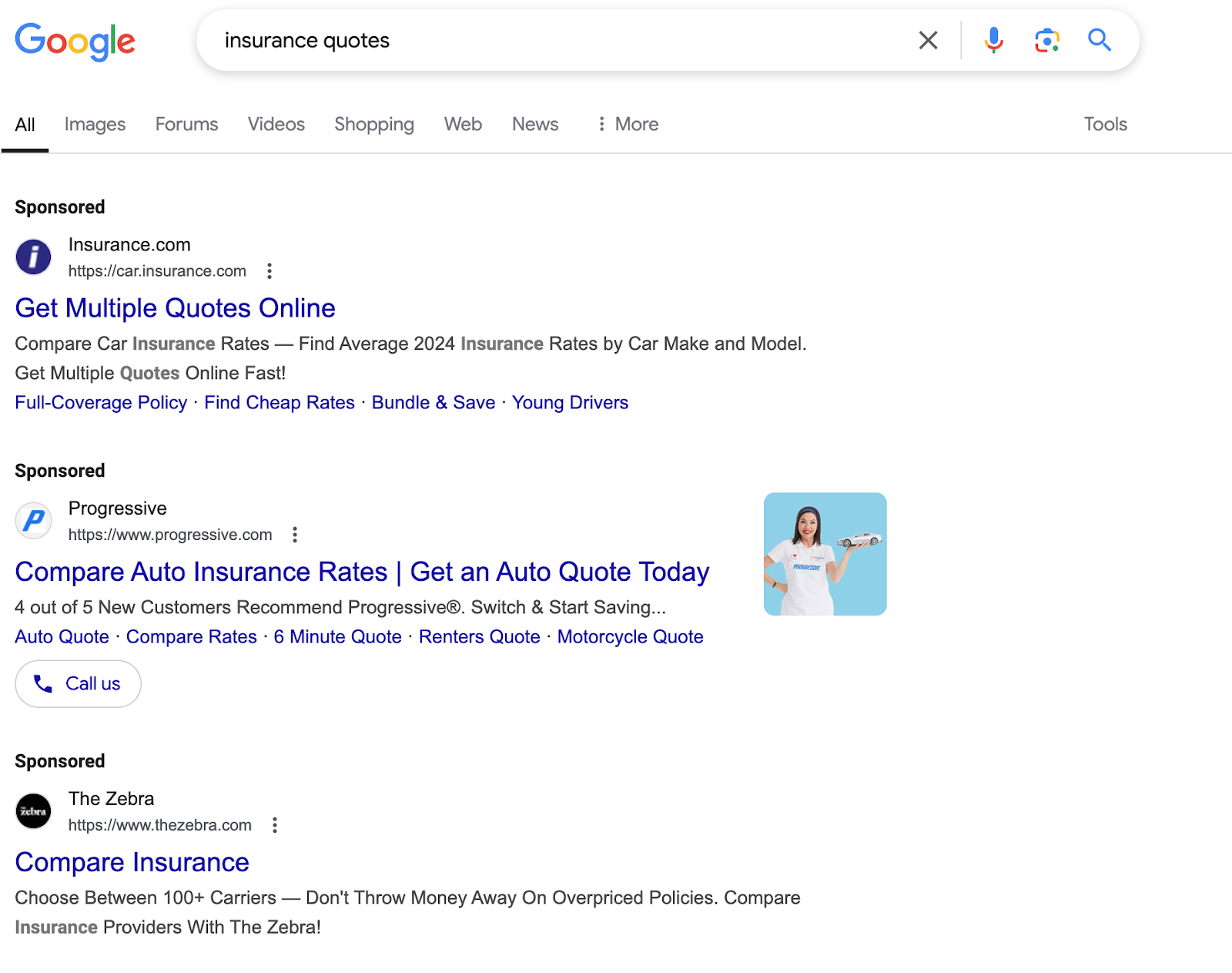Viewport: 1232px width, 973px height.
Task: Click the Google logo
Action: click(75, 41)
